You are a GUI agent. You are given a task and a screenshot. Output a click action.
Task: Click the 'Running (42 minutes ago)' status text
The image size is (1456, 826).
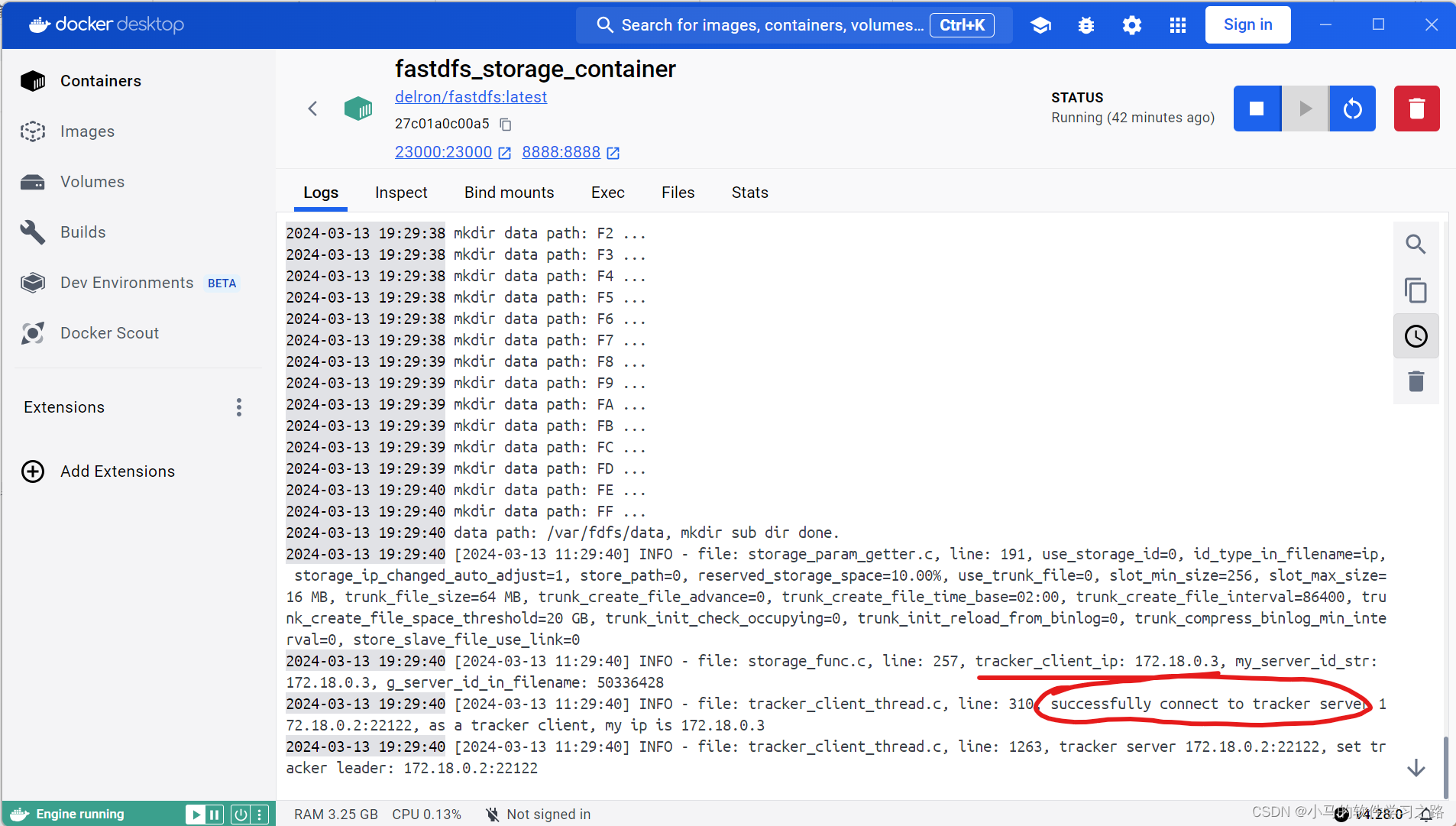(1132, 118)
